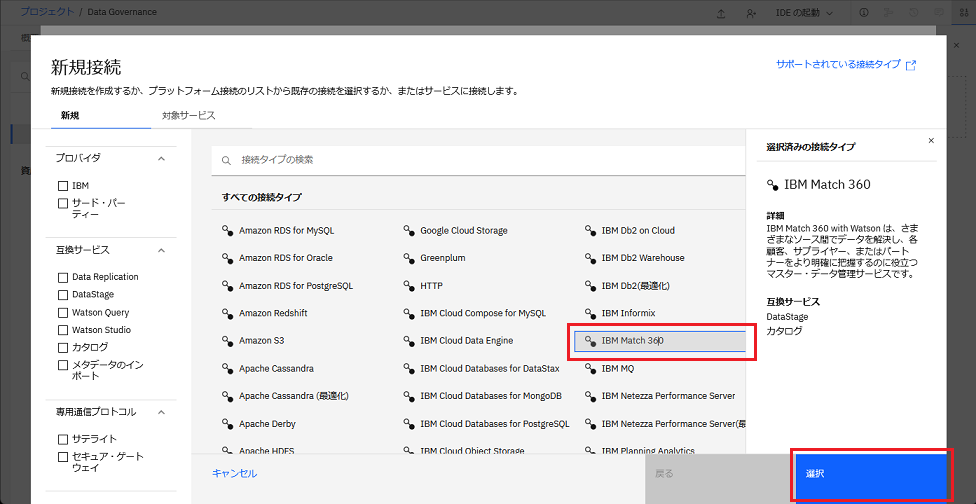976x504 pixels.
Task: Select Amazon RDS for Oracle
Action: pos(286,258)
